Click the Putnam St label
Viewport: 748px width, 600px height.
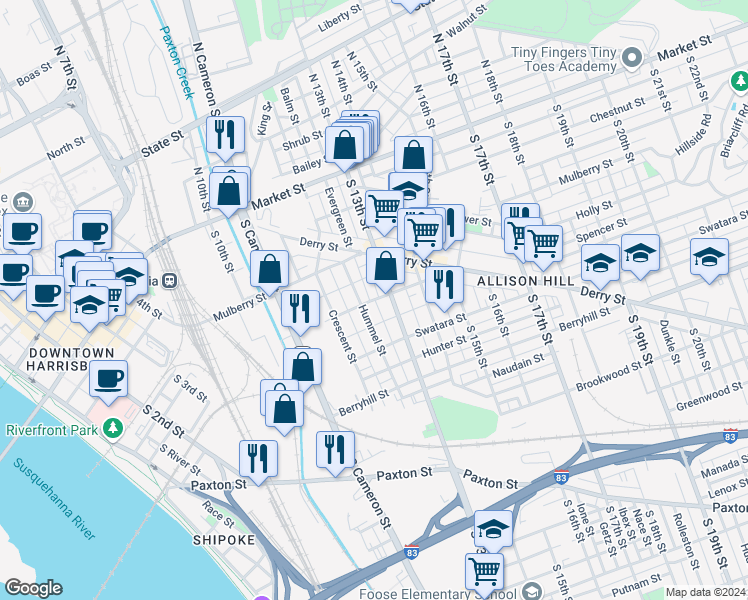[637, 584]
